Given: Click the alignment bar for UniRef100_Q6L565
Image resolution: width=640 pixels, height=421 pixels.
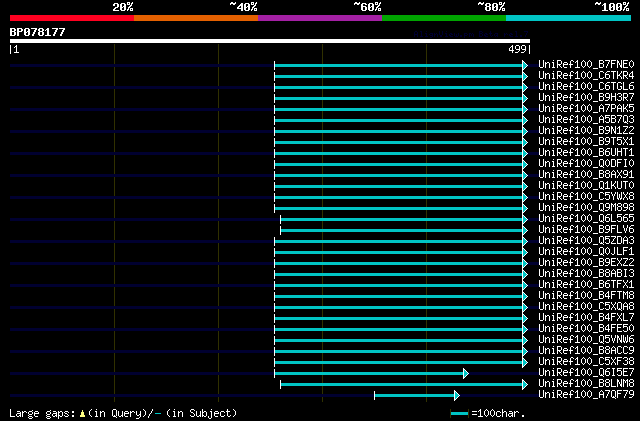Looking at the screenshot, I should tap(404, 220).
